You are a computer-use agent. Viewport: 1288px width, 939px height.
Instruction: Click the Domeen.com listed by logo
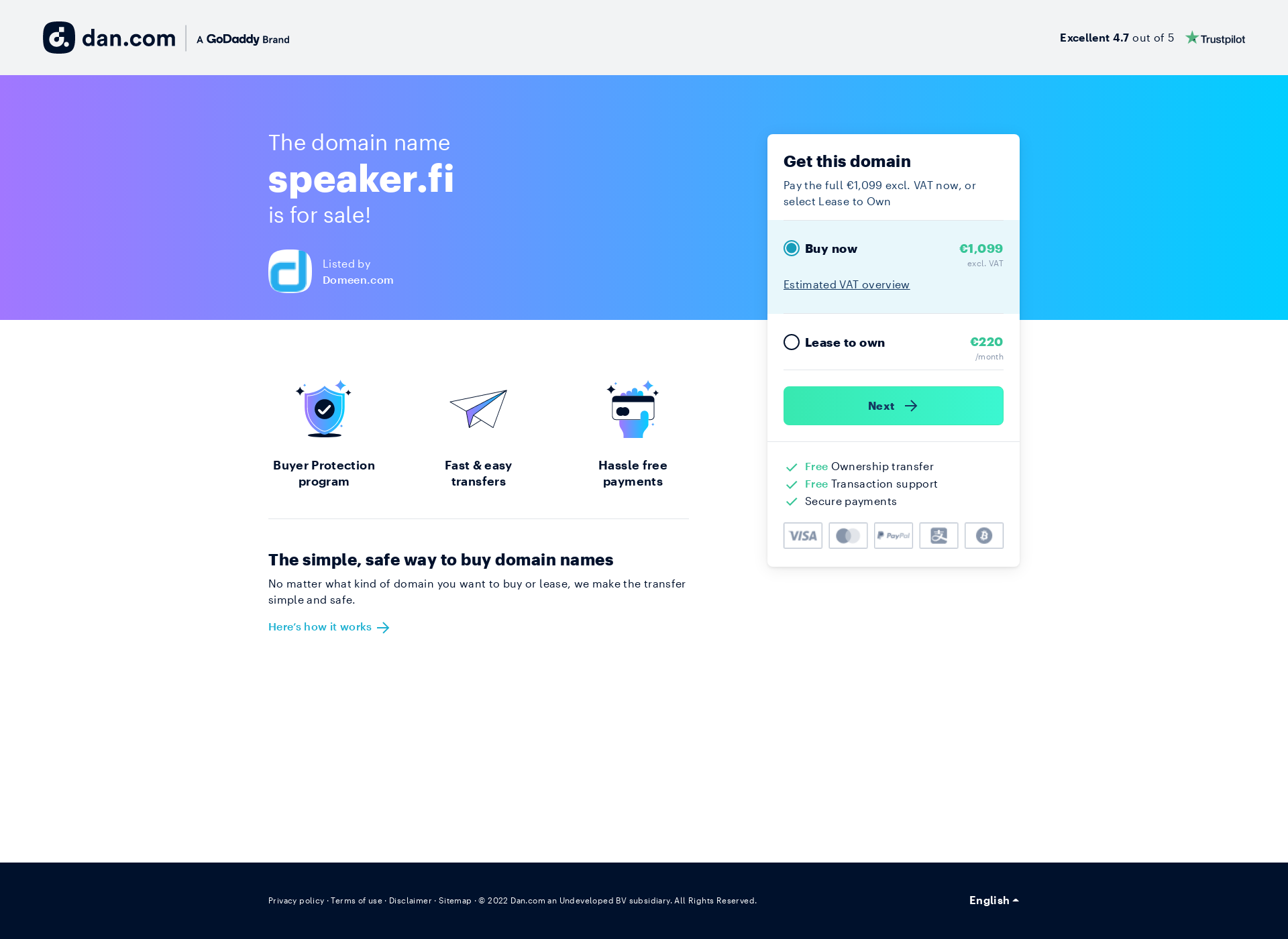coord(290,271)
